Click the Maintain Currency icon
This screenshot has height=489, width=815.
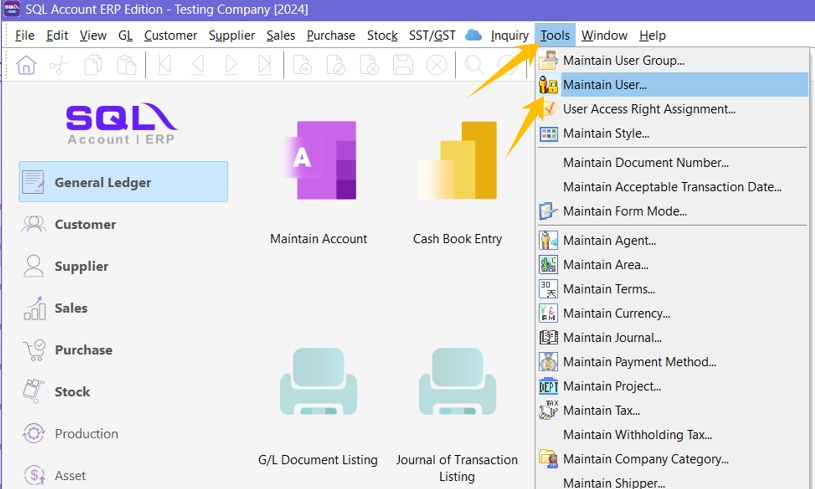548,313
